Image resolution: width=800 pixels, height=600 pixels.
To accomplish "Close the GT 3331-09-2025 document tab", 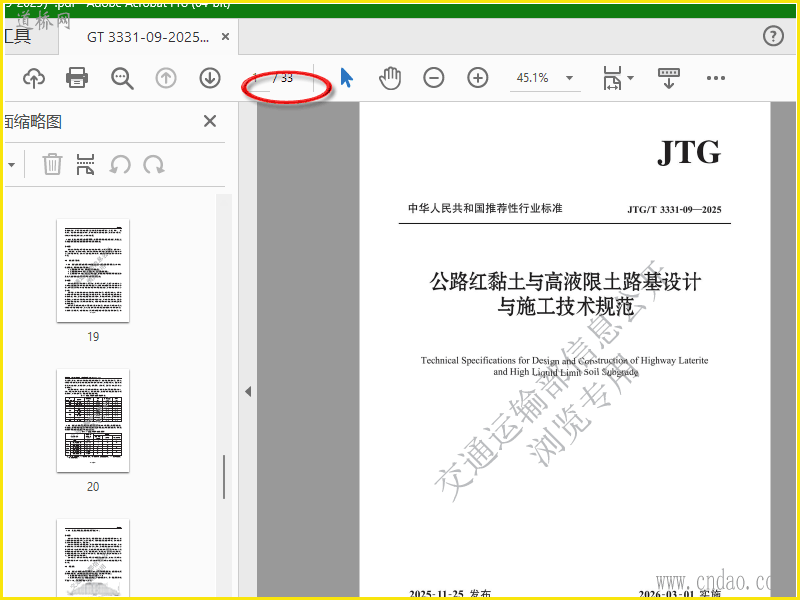I will pyautogui.click(x=226, y=37).
